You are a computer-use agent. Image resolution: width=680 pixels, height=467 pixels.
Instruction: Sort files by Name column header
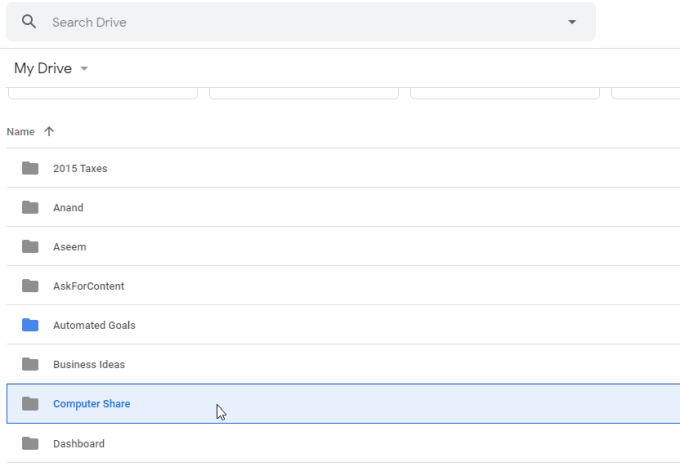tap(20, 131)
